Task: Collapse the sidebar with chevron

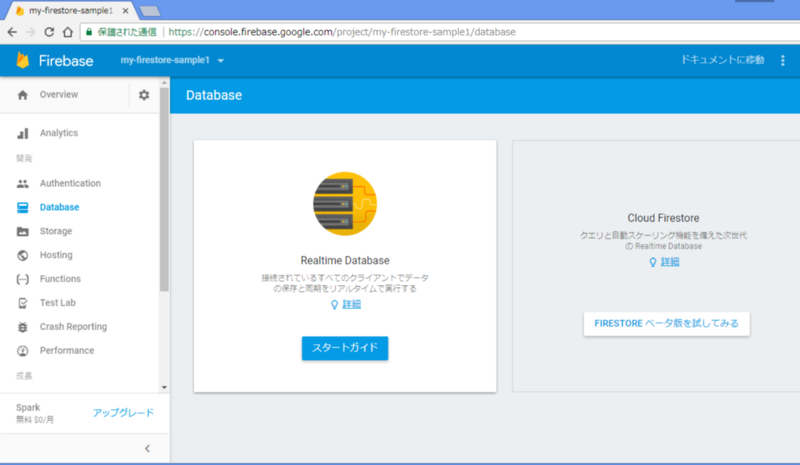Action: coord(147,449)
